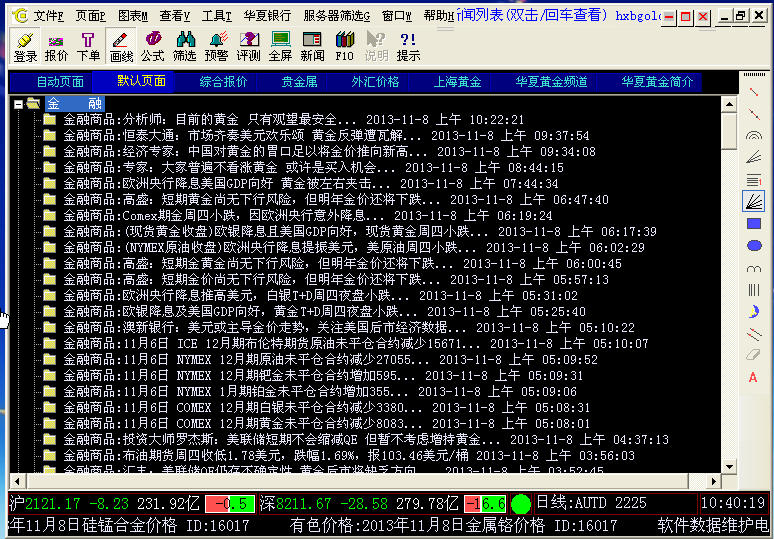
Task: Open the 服务器筛选G menu
Action: pyautogui.click(x=337, y=16)
